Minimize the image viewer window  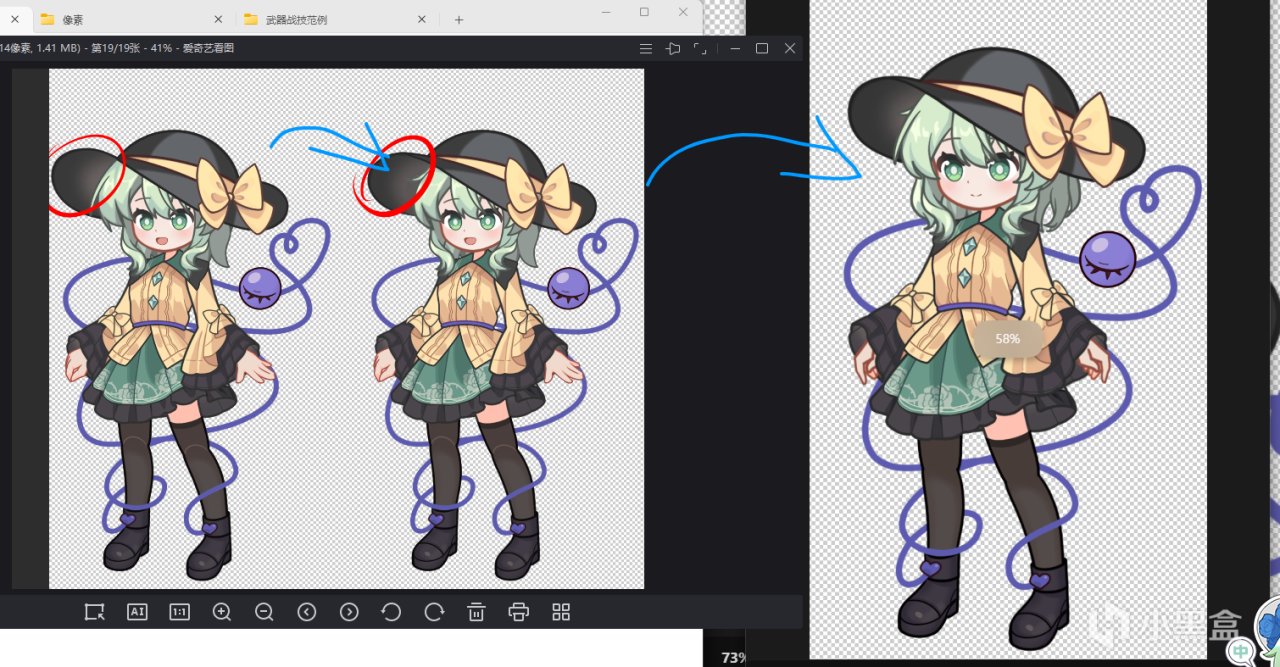735,48
